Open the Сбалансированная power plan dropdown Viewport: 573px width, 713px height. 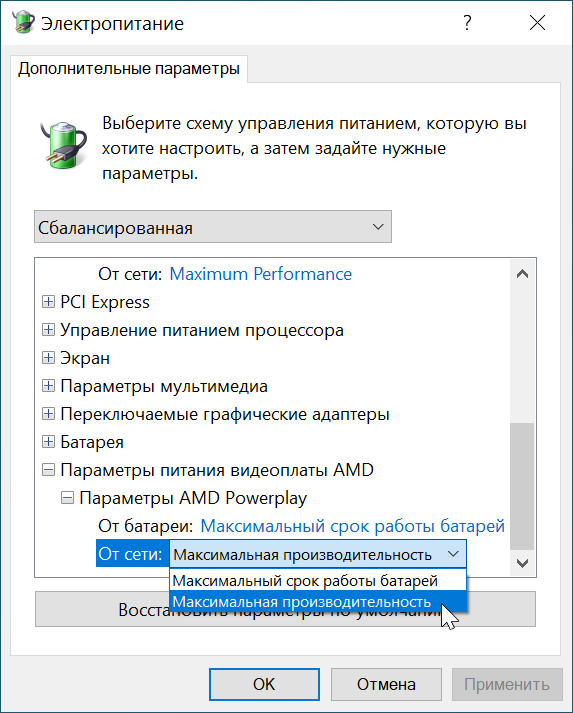[x=213, y=226]
